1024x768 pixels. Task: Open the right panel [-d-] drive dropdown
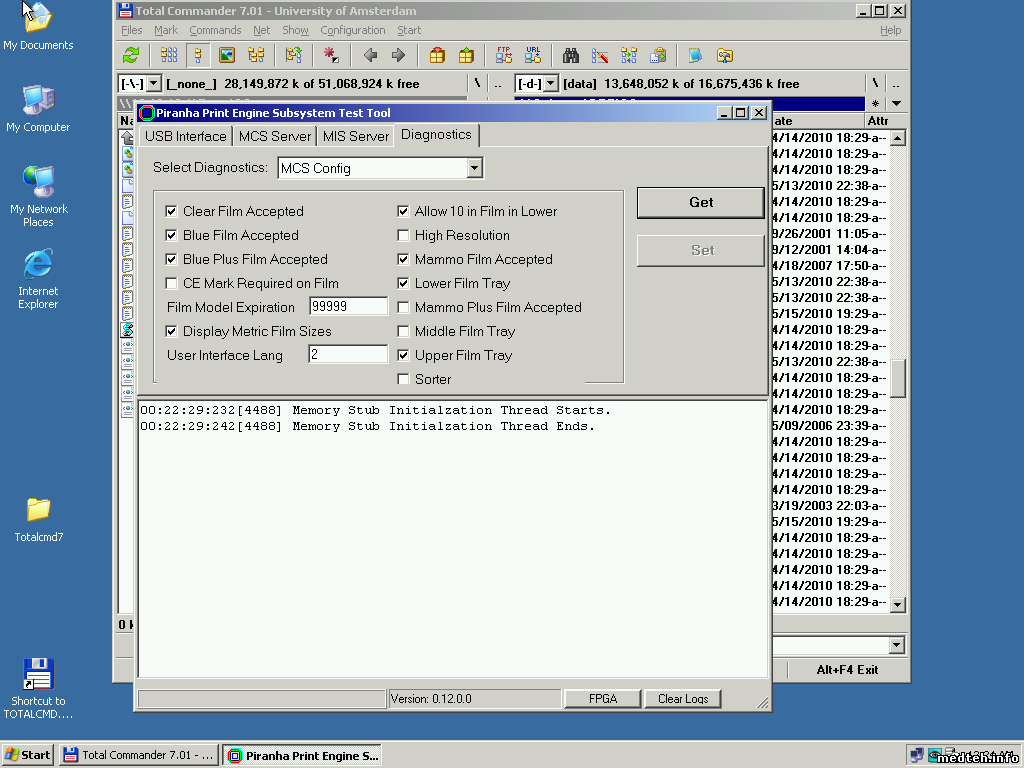[551, 84]
